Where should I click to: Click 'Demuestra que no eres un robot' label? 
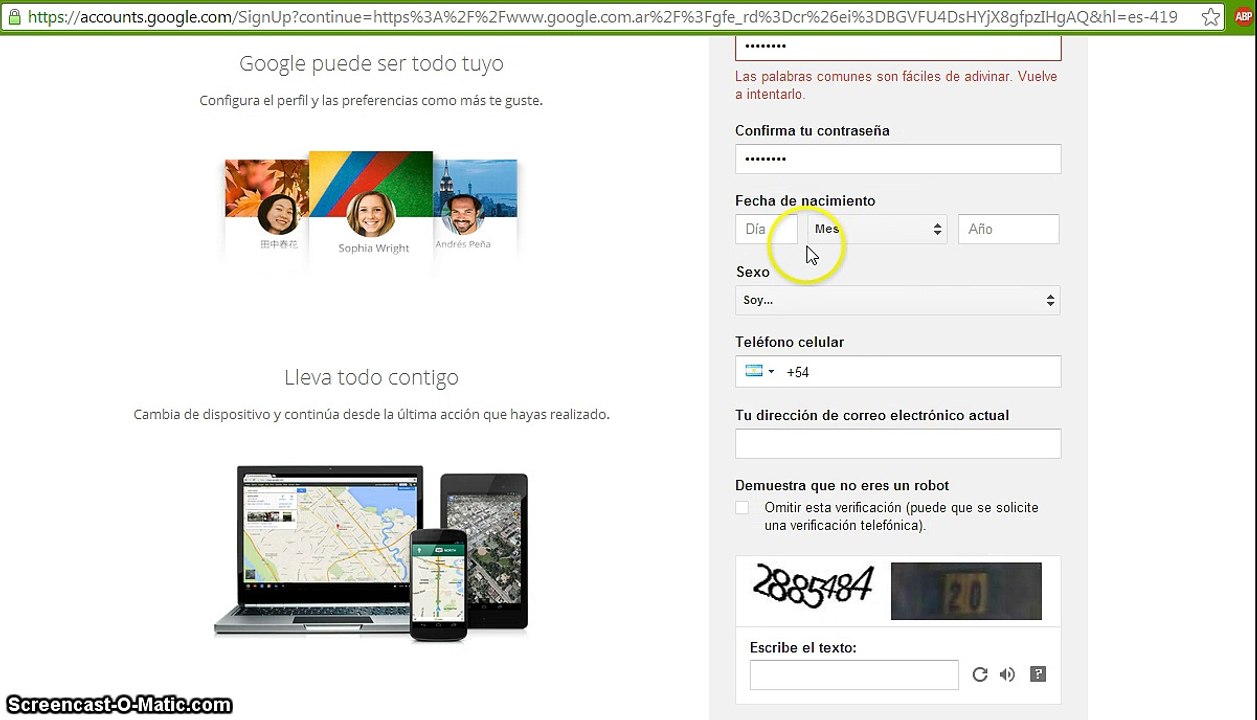click(x=842, y=485)
